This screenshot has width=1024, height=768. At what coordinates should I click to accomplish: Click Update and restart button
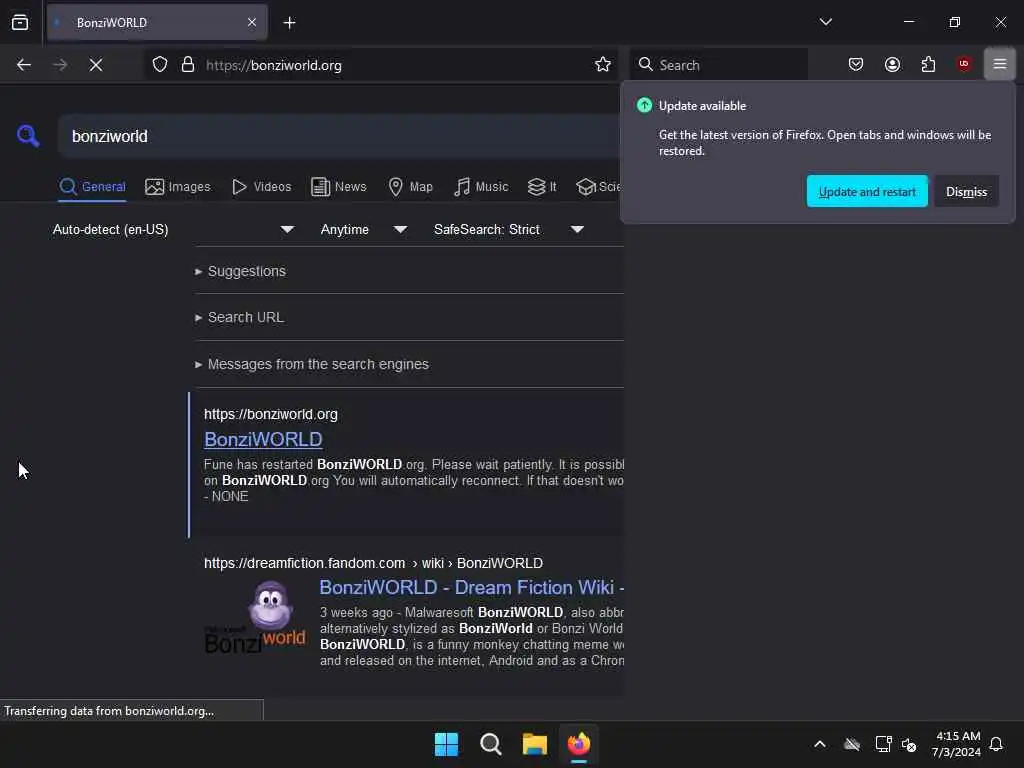tap(867, 191)
